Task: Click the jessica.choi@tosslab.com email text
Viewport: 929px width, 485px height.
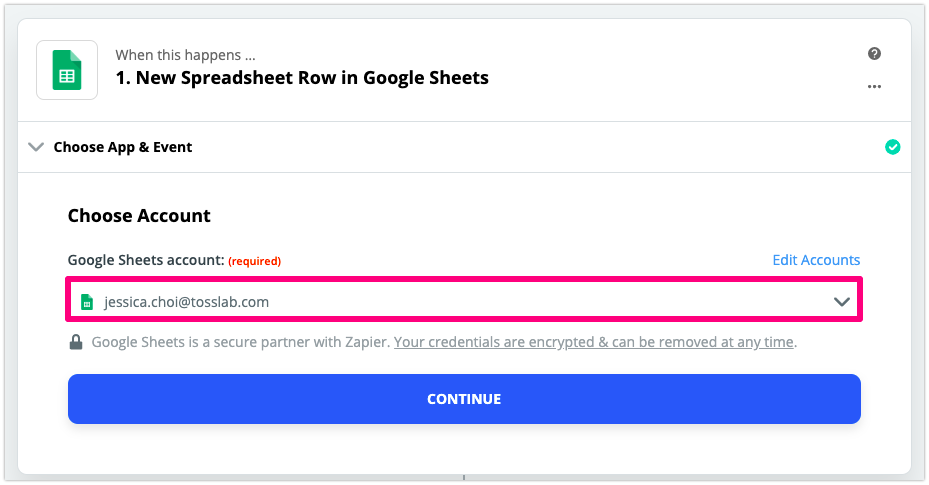Action: coord(187,302)
